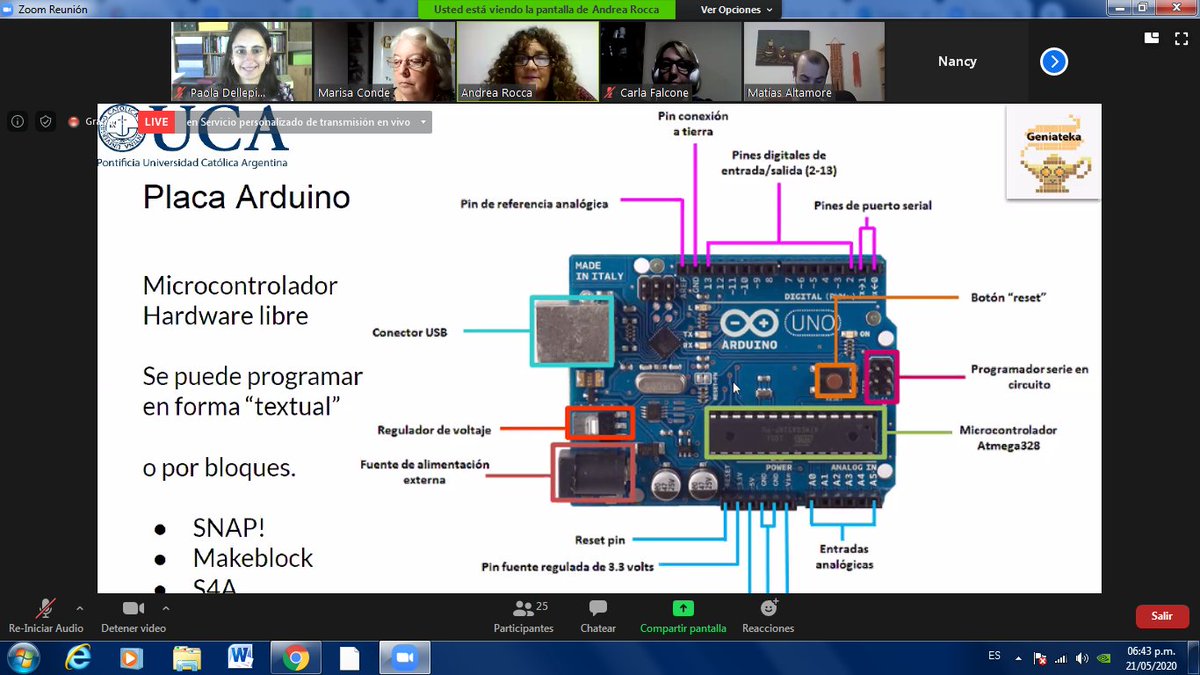The height and width of the screenshot is (675, 1200).
Task: Stop camera with Detener video
Action: [133, 616]
